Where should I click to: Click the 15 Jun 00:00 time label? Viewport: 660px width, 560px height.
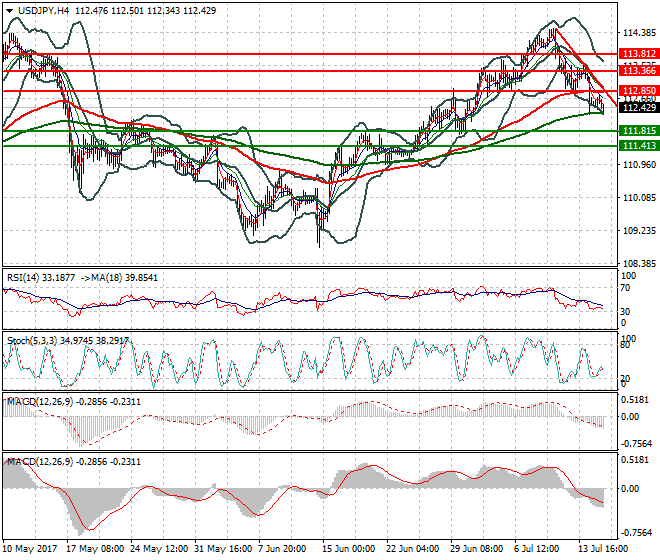click(349, 549)
